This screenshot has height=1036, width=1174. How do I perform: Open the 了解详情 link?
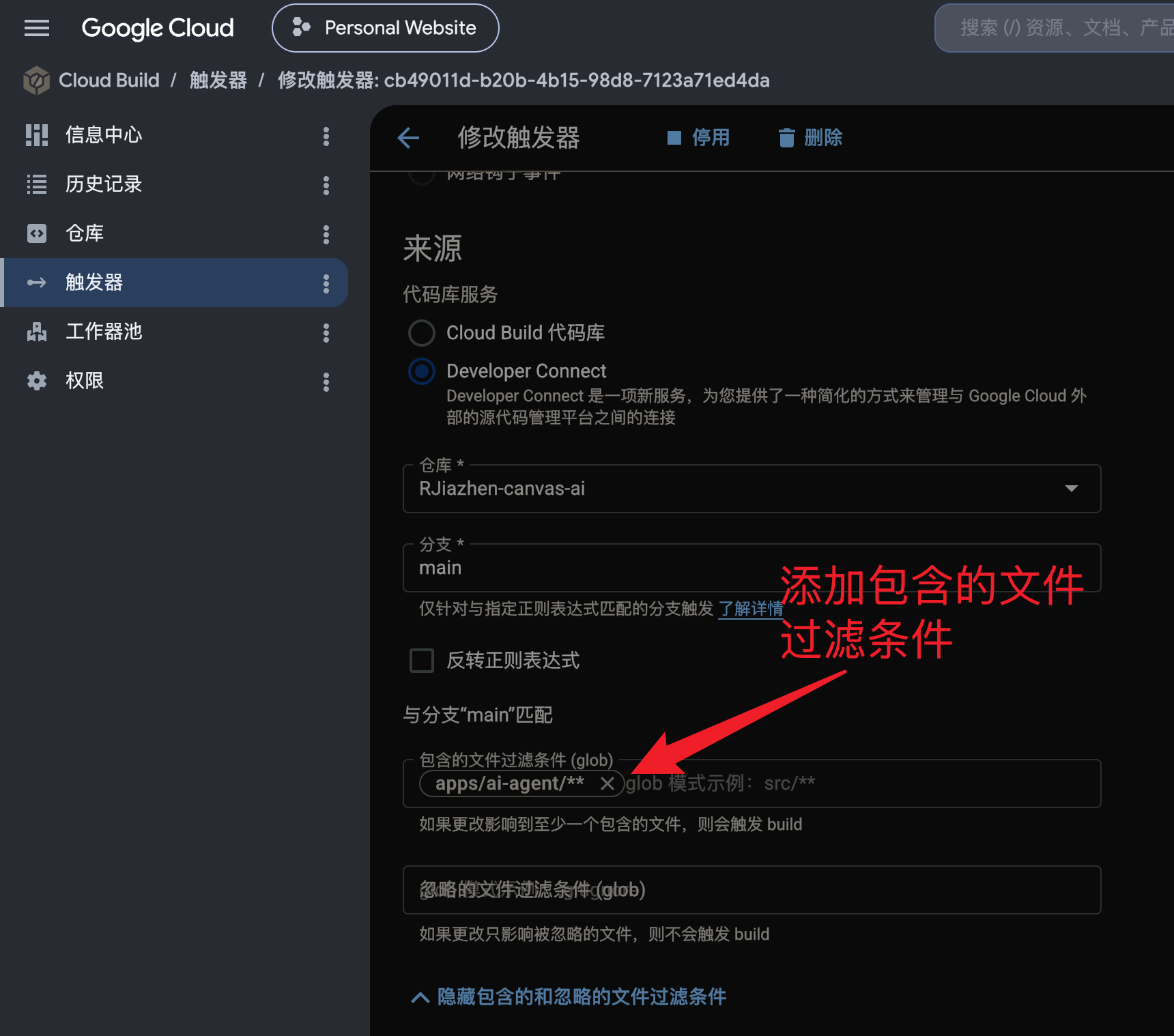(x=751, y=609)
